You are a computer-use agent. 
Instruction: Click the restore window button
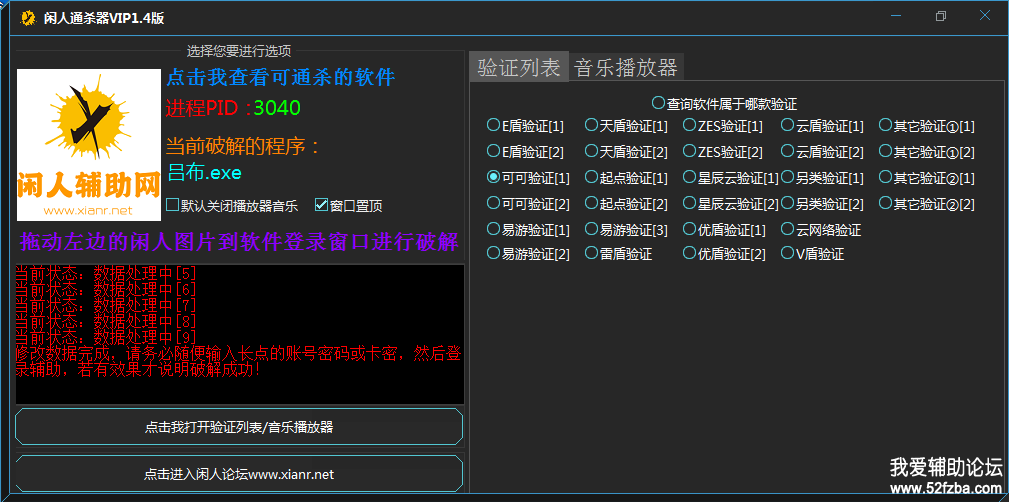tap(941, 16)
